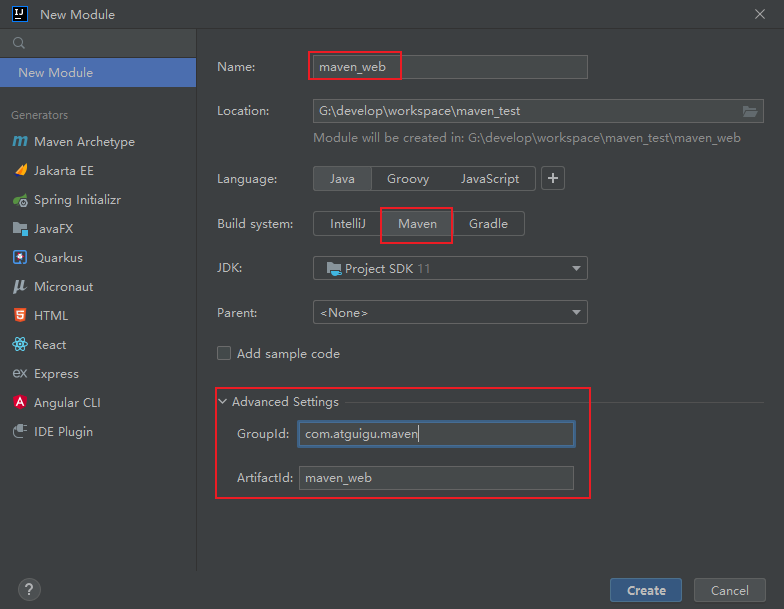Select the React generator
This screenshot has width=784, height=609.
tap(98, 344)
